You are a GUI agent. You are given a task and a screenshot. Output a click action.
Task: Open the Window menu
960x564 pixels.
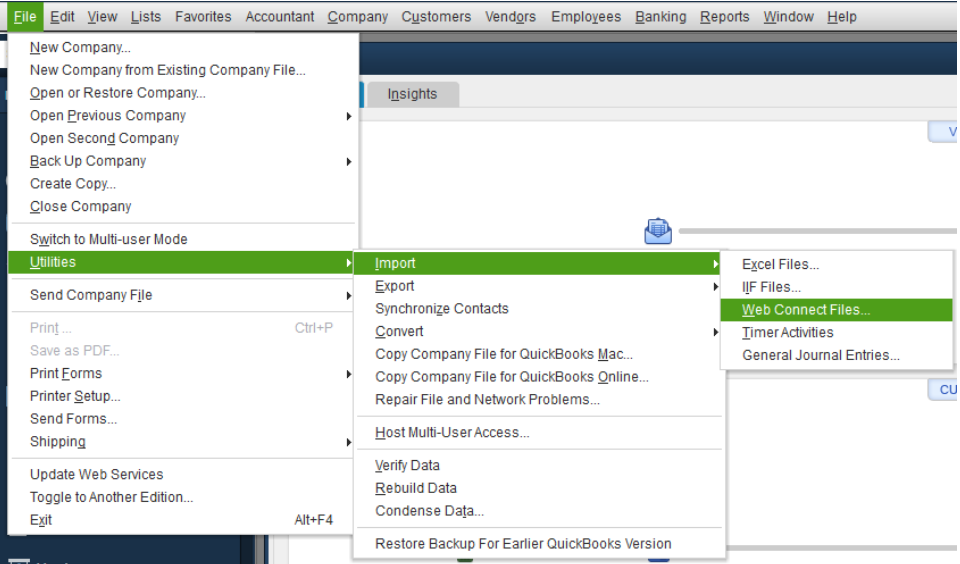[x=789, y=17]
